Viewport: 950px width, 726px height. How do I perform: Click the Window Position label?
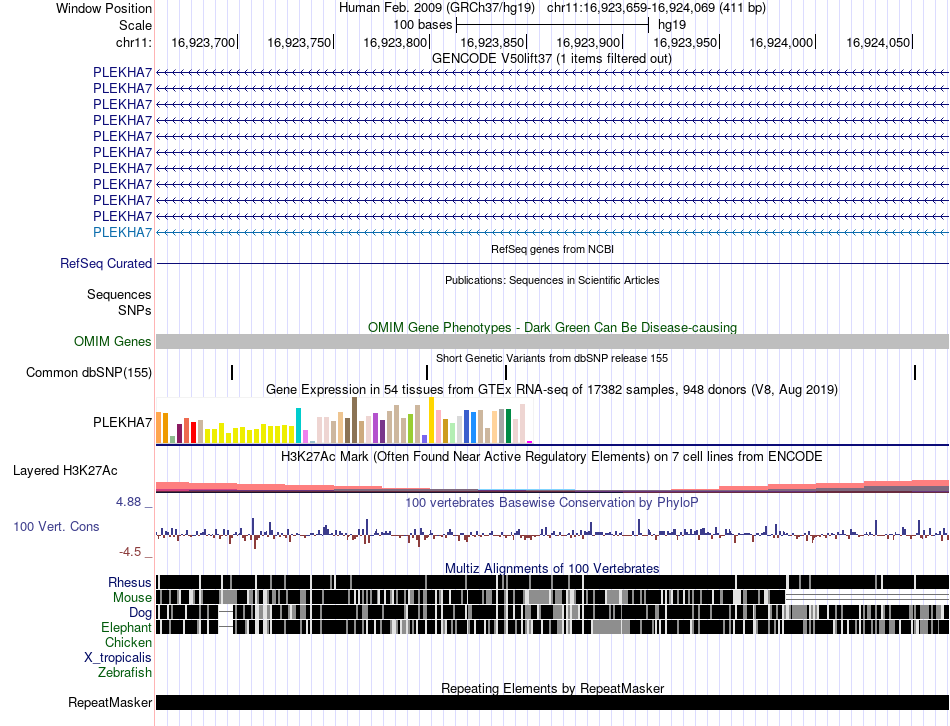[x=104, y=8]
